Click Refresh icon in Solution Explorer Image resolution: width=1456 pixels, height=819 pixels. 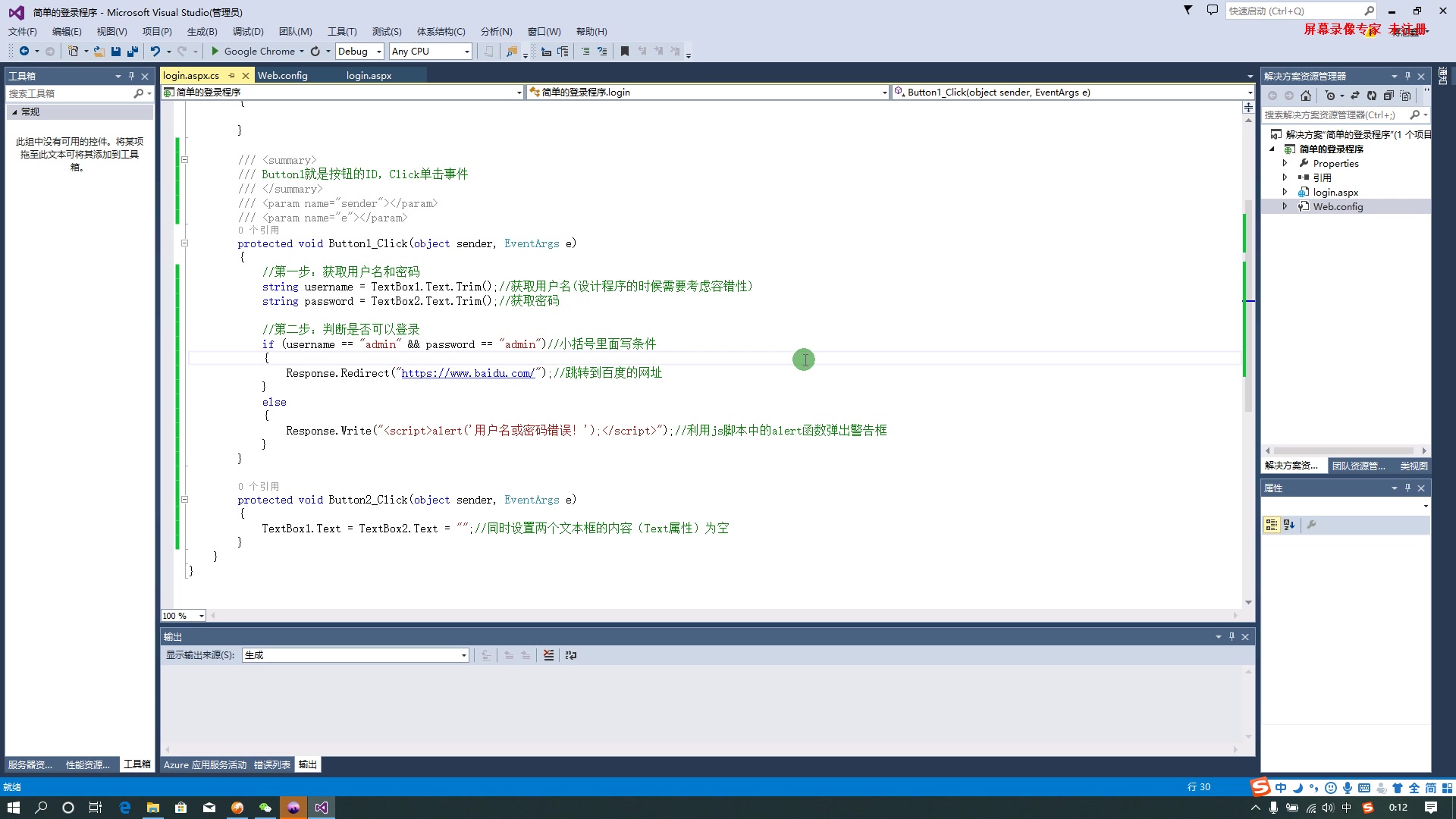point(1372,96)
